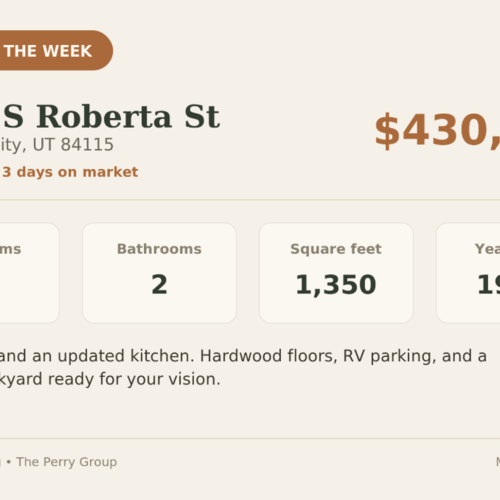Screen dimensions: 500x500
Task: Select the $430 listing price
Action: [x=437, y=130]
